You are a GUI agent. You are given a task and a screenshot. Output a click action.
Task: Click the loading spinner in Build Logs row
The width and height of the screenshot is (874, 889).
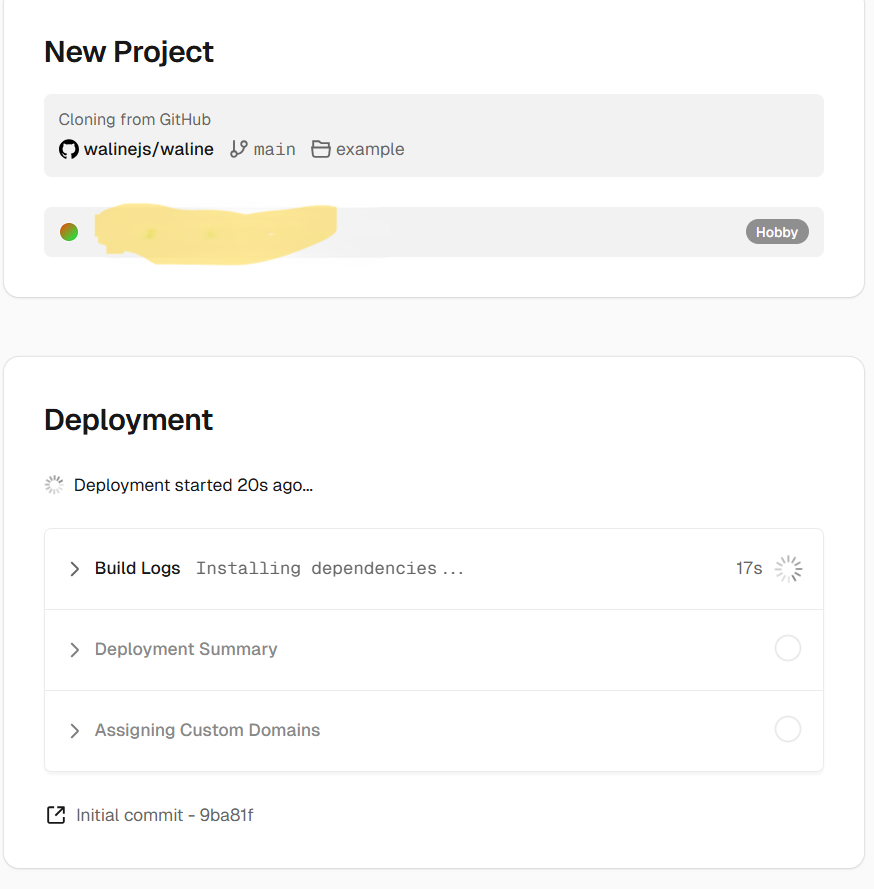pyautogui.click(x=788, y=569)
